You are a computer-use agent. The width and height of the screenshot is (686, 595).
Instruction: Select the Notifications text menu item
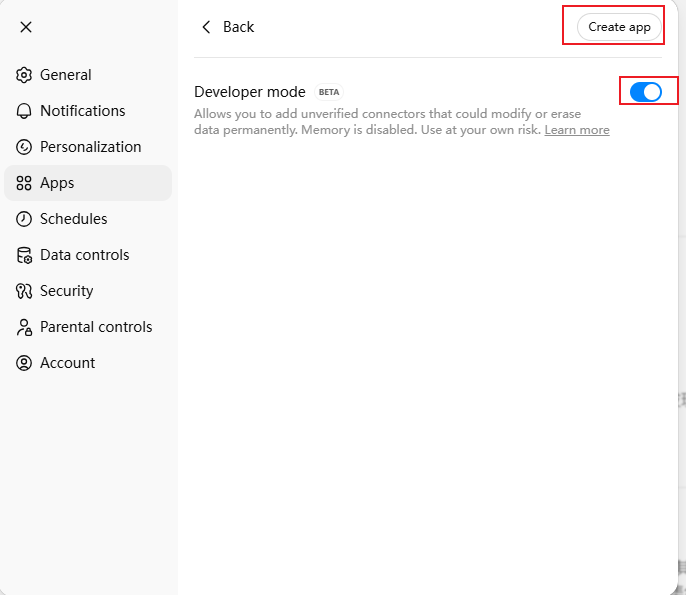pos(82,111)
